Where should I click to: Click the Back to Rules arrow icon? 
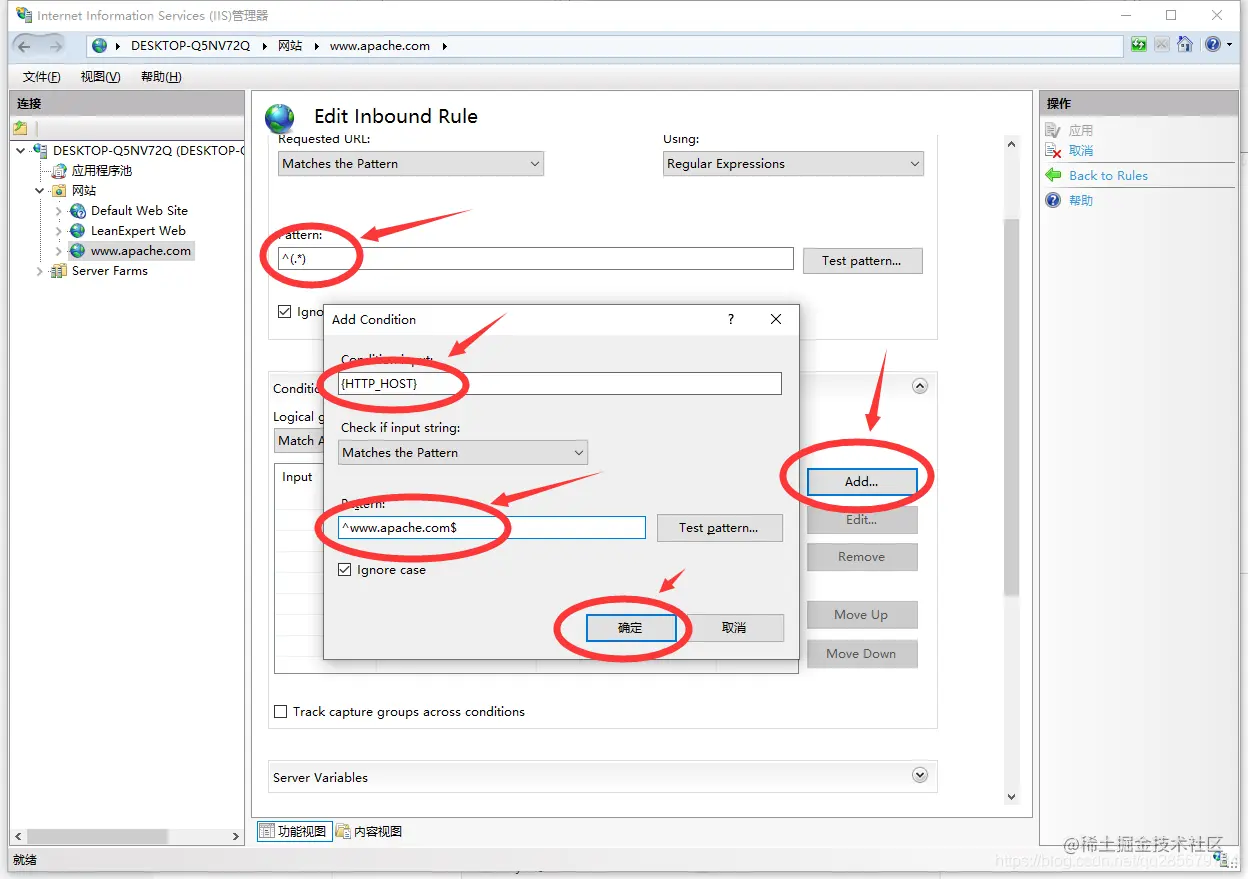pos(1053,175)
